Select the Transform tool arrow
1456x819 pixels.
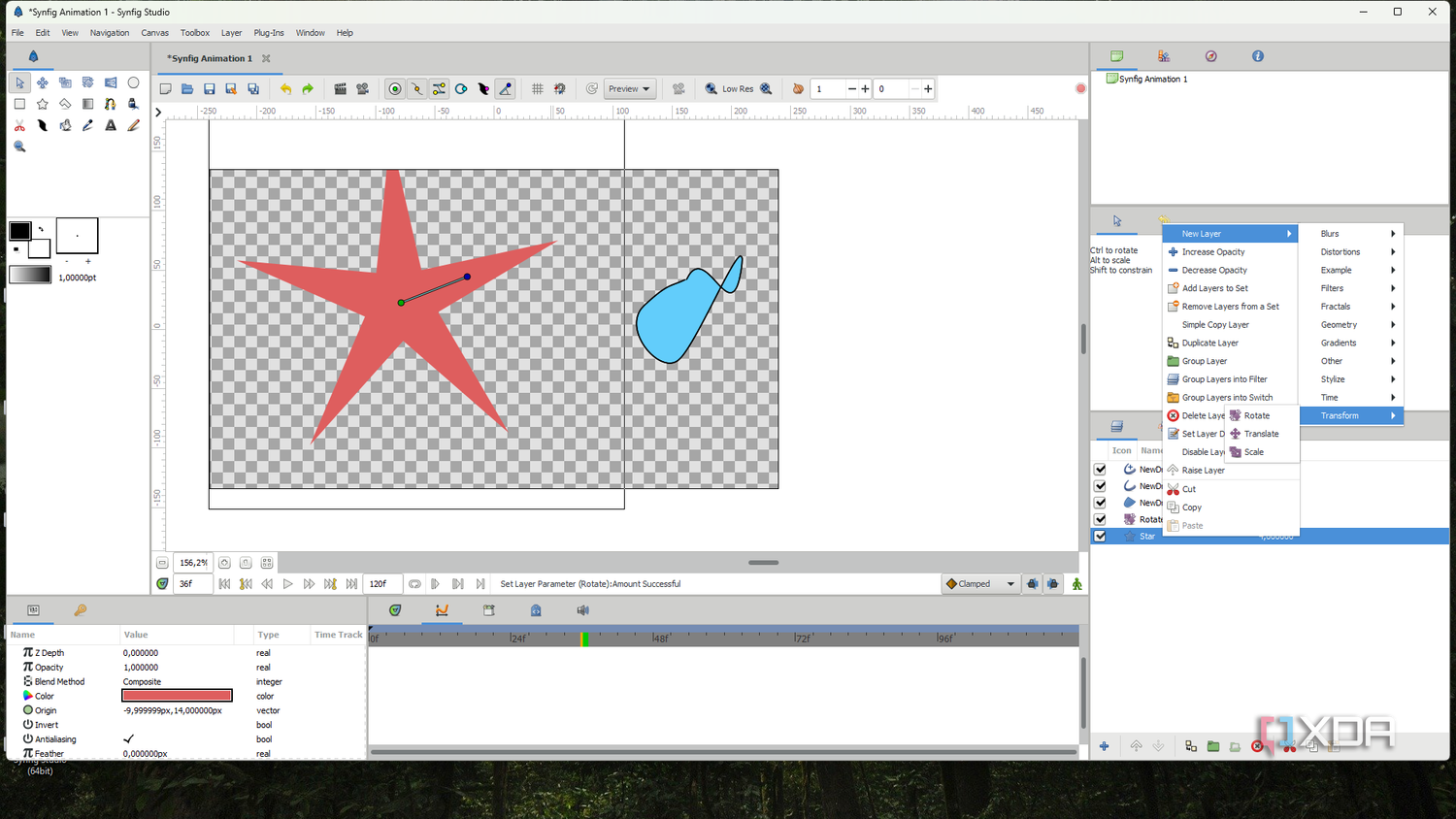click(19, 82)
